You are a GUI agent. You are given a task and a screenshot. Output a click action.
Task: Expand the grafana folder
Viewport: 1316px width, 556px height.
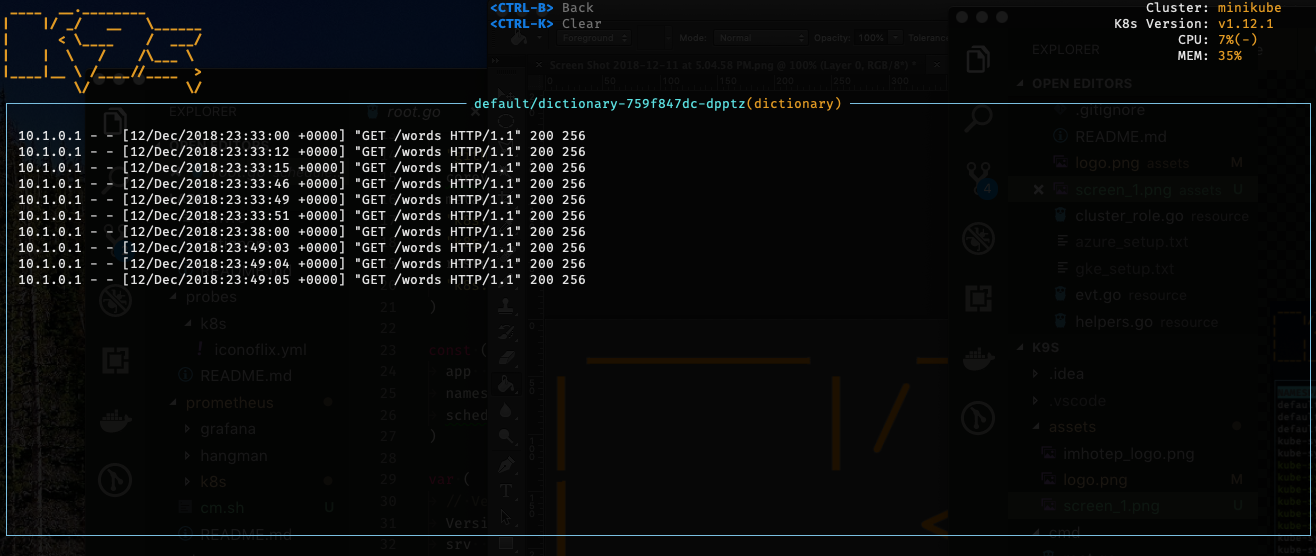click(x=226, y=429)
